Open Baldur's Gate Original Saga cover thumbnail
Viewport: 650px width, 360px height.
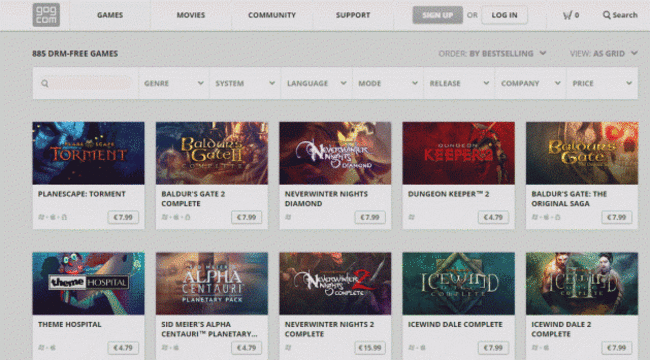tap(582, 153)
